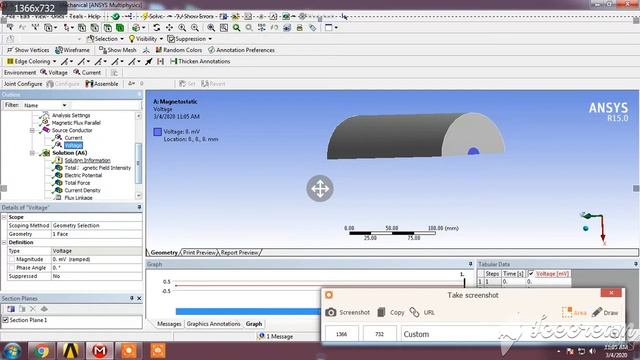
Task: Toggle the Section Plane 1 checkbox
Action: pyautogui.click(x=5, y=320)
